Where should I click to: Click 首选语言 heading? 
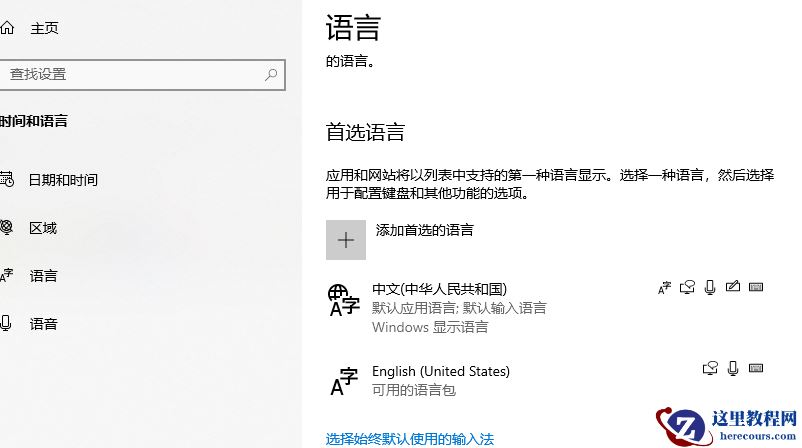pyautogui.click(x=365, y=132)
